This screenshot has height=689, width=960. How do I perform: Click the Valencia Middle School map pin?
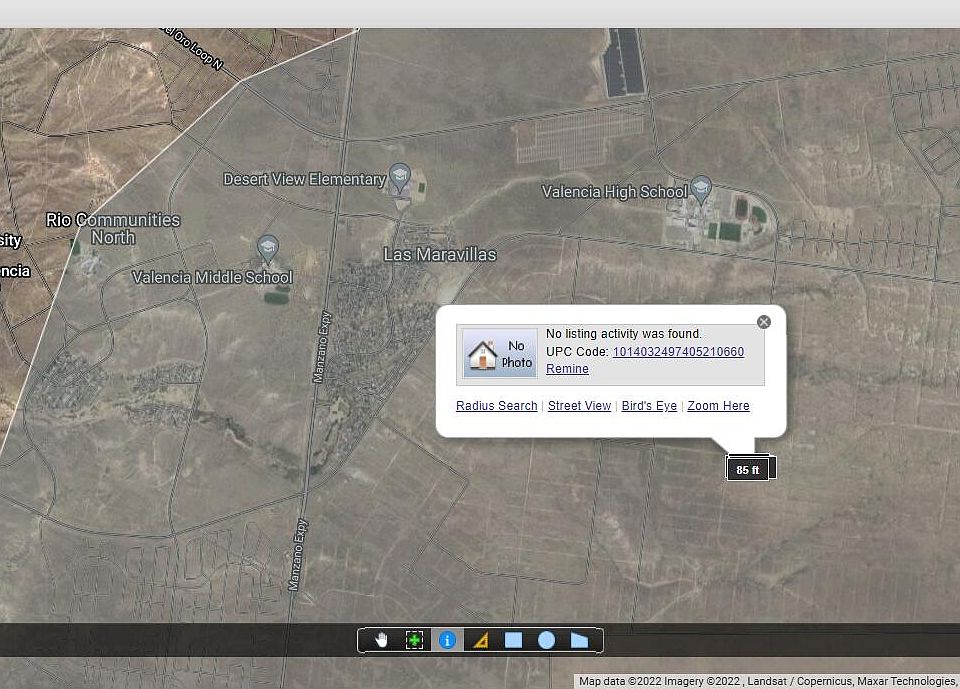point(268,249)
